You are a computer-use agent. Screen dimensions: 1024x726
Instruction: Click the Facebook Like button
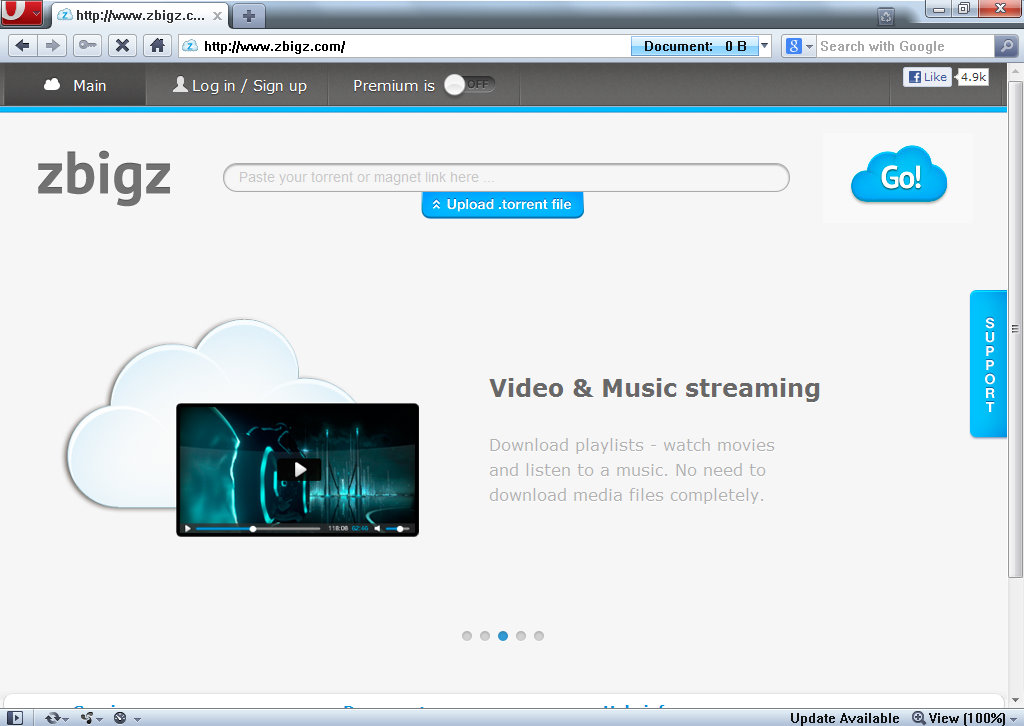click(927, 77)
